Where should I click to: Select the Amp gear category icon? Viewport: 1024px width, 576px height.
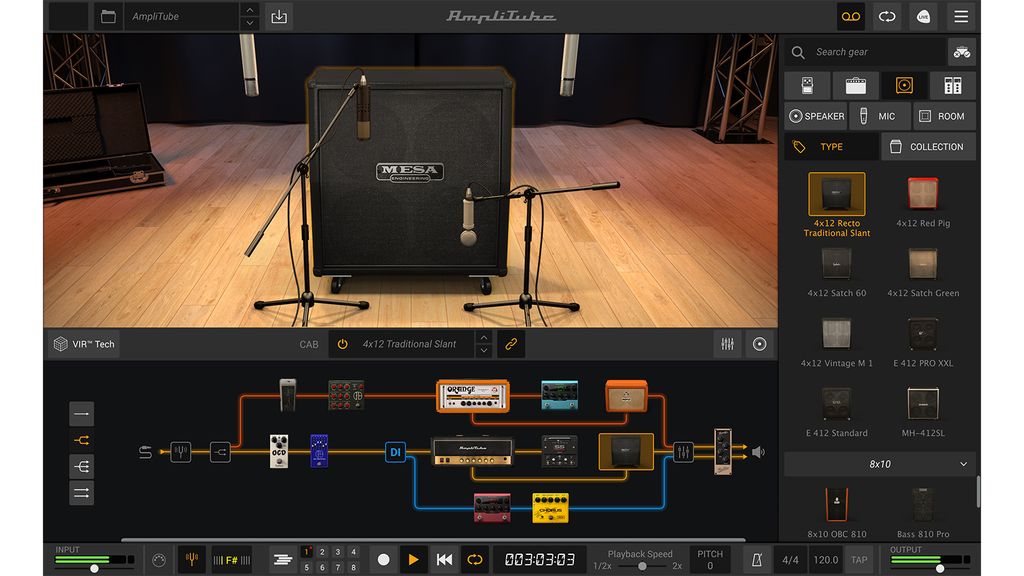[855, 85]
